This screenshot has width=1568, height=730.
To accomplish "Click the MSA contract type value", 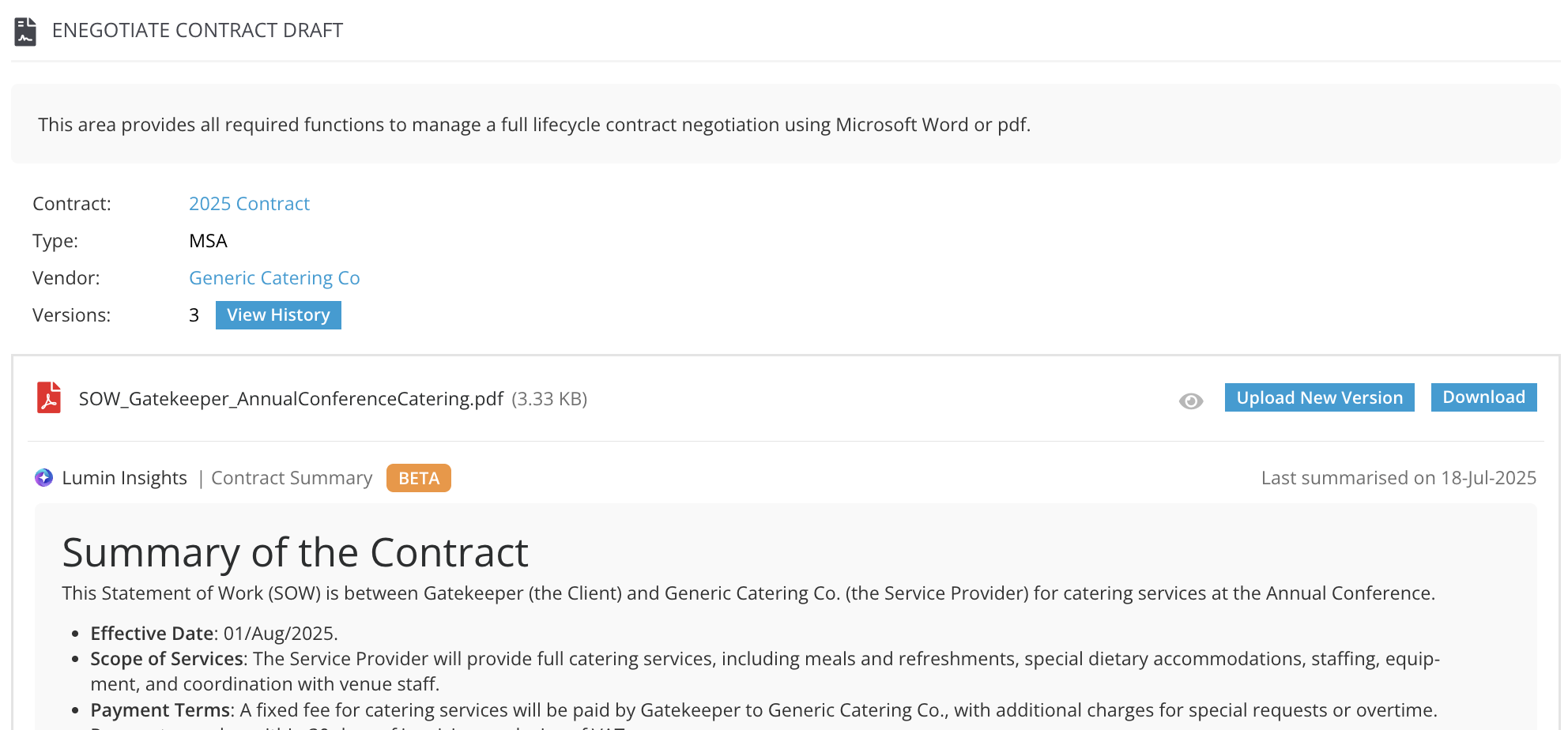I will [208, 241].
